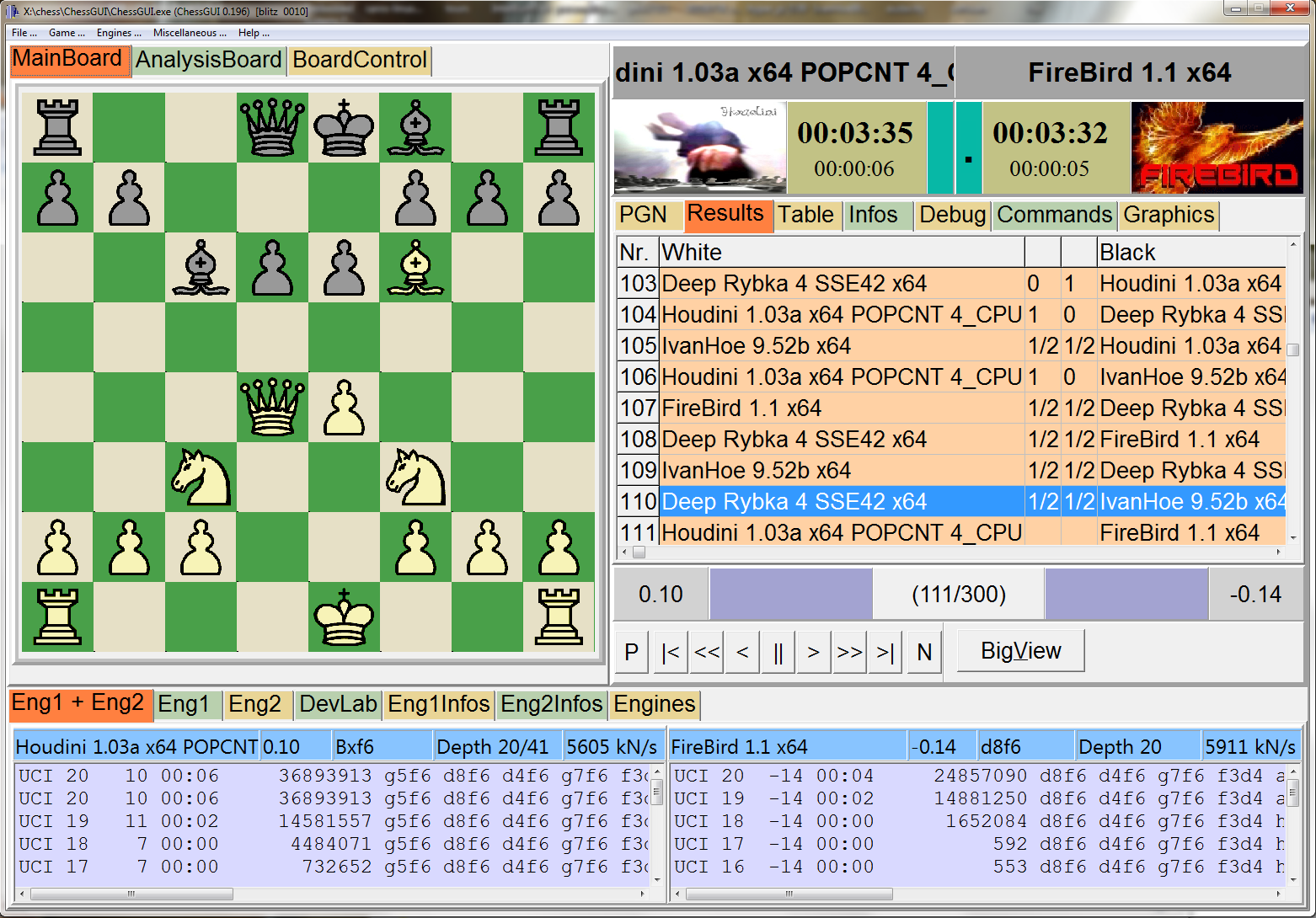This screenshot has width=1316, height=918.
Task: Select the white bishop on f6
Action: click(415, 267)
